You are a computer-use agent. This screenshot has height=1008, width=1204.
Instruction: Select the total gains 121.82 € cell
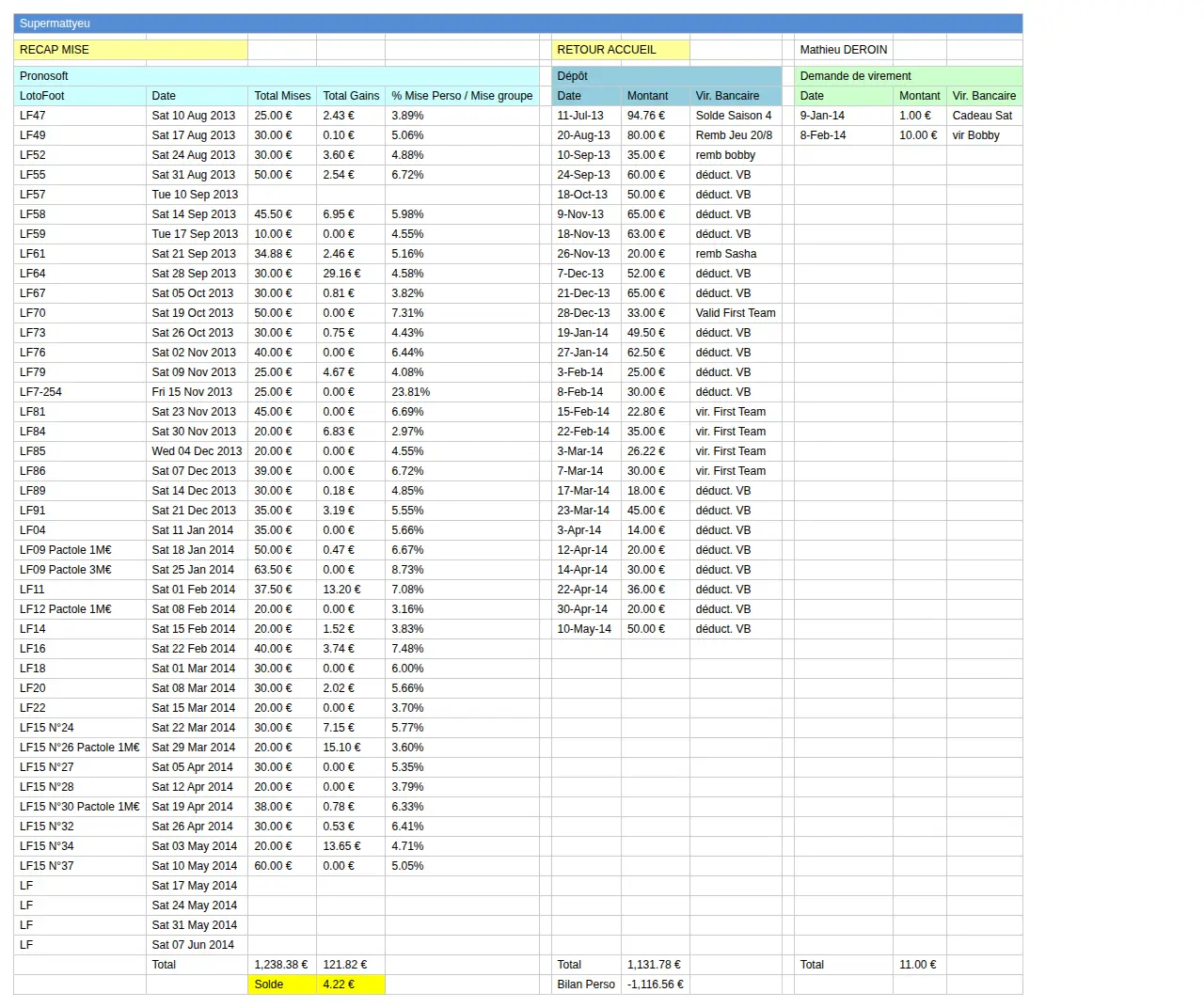(x=351, y=965)
